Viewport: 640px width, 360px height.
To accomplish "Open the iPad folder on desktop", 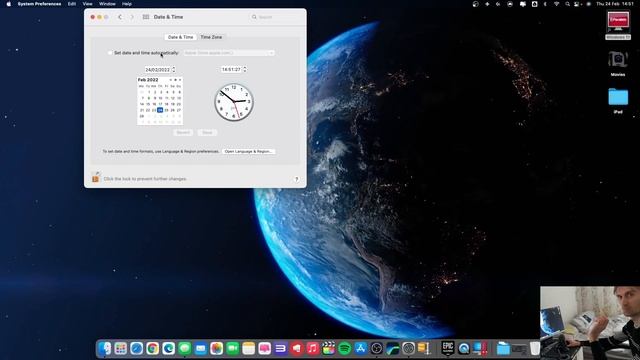I will (618, 97).
